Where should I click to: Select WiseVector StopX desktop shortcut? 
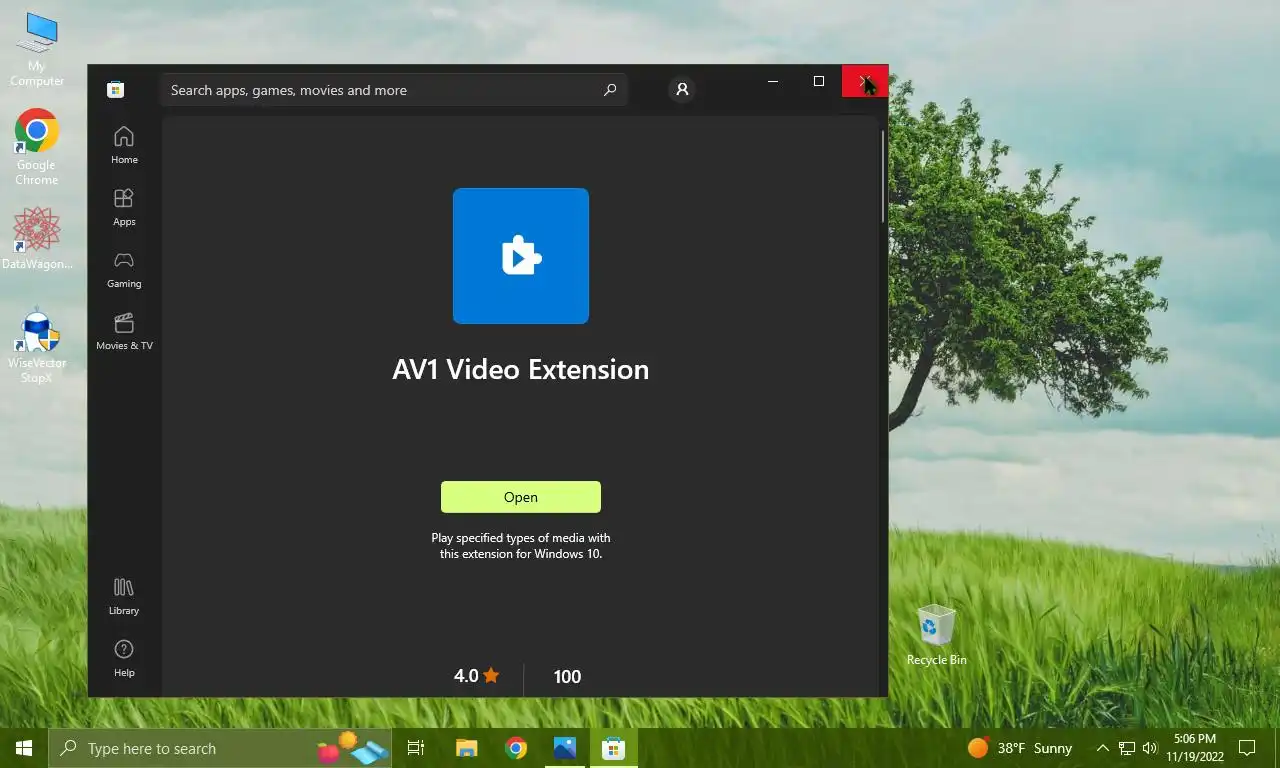pyautogui.click(x=37, y=346)
